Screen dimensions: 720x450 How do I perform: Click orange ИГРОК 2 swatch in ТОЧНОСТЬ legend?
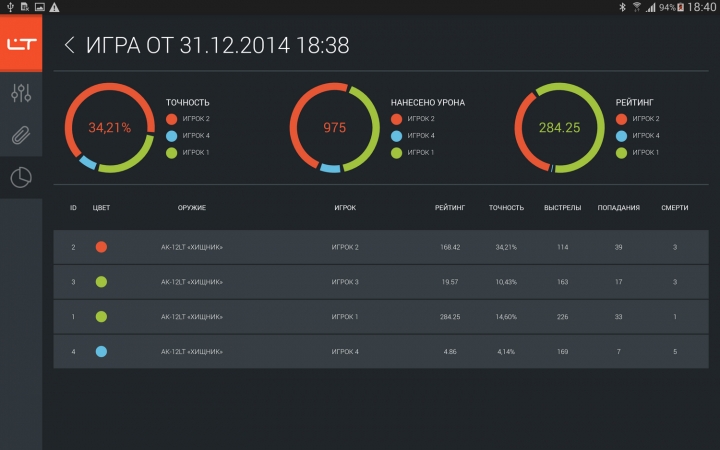[171, 119]
